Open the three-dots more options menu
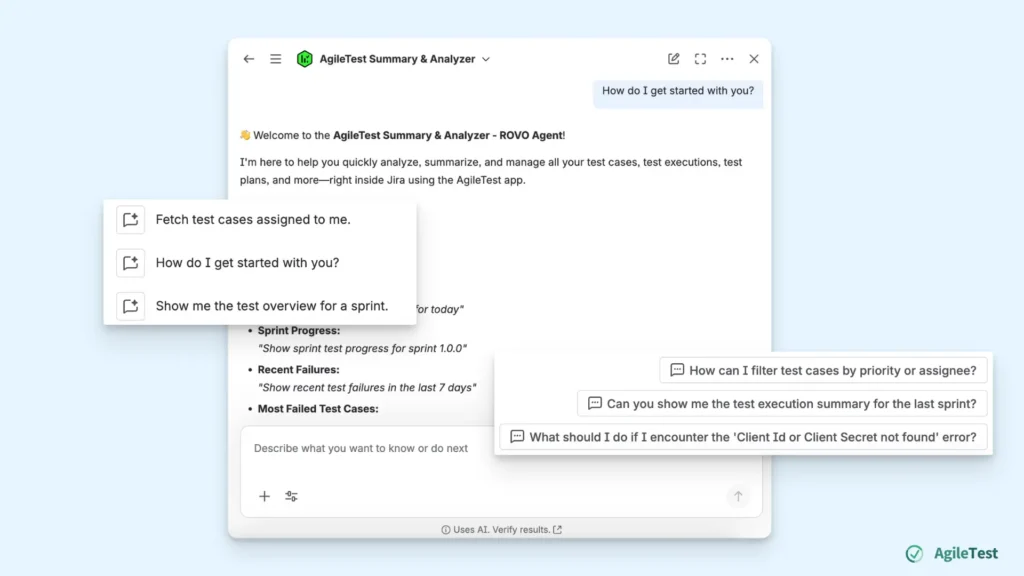Image resolution: width=1024 pixels, height=576 pixels. coord(727,59)
